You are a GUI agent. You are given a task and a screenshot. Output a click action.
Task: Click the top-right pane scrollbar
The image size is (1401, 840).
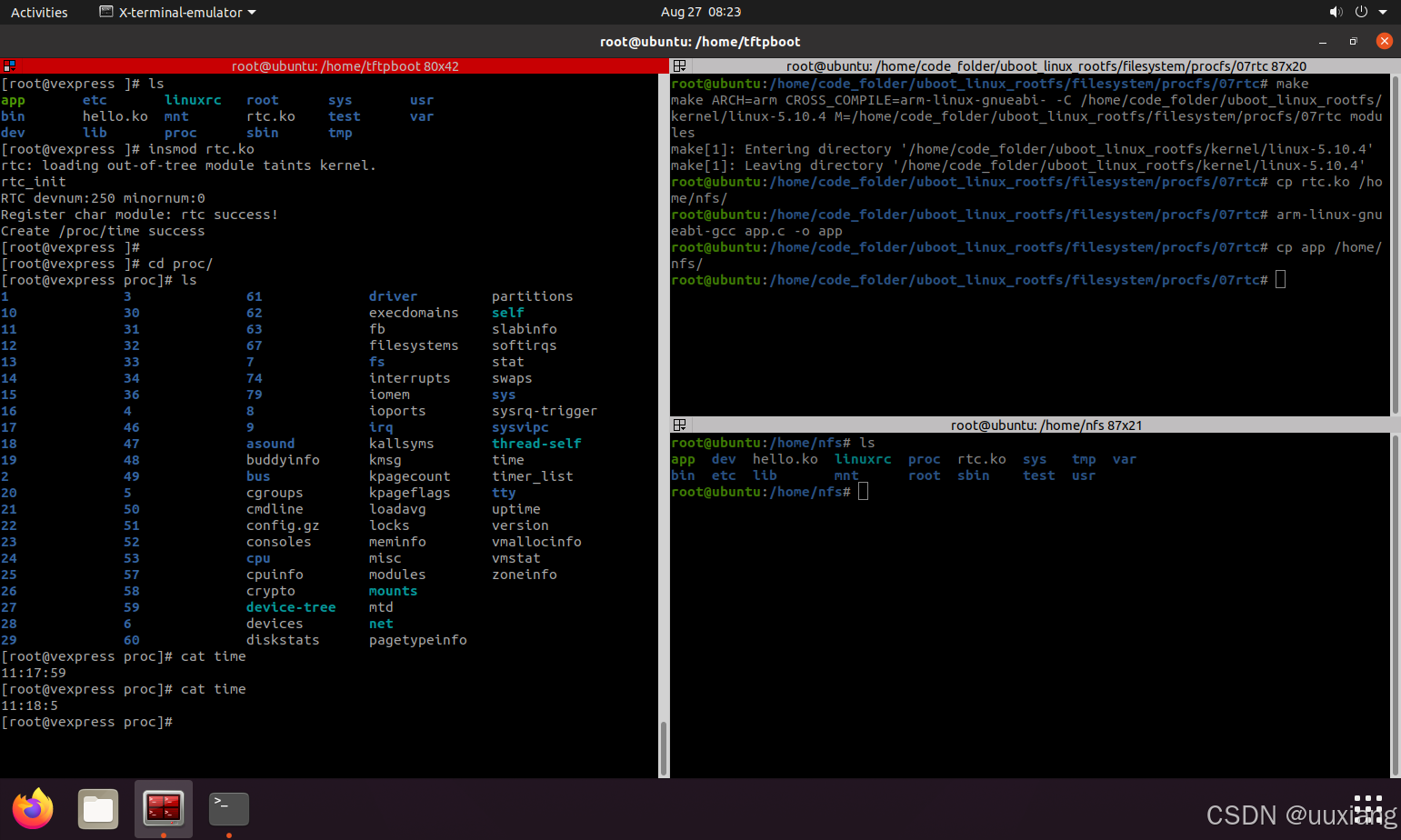point(1396,245)
